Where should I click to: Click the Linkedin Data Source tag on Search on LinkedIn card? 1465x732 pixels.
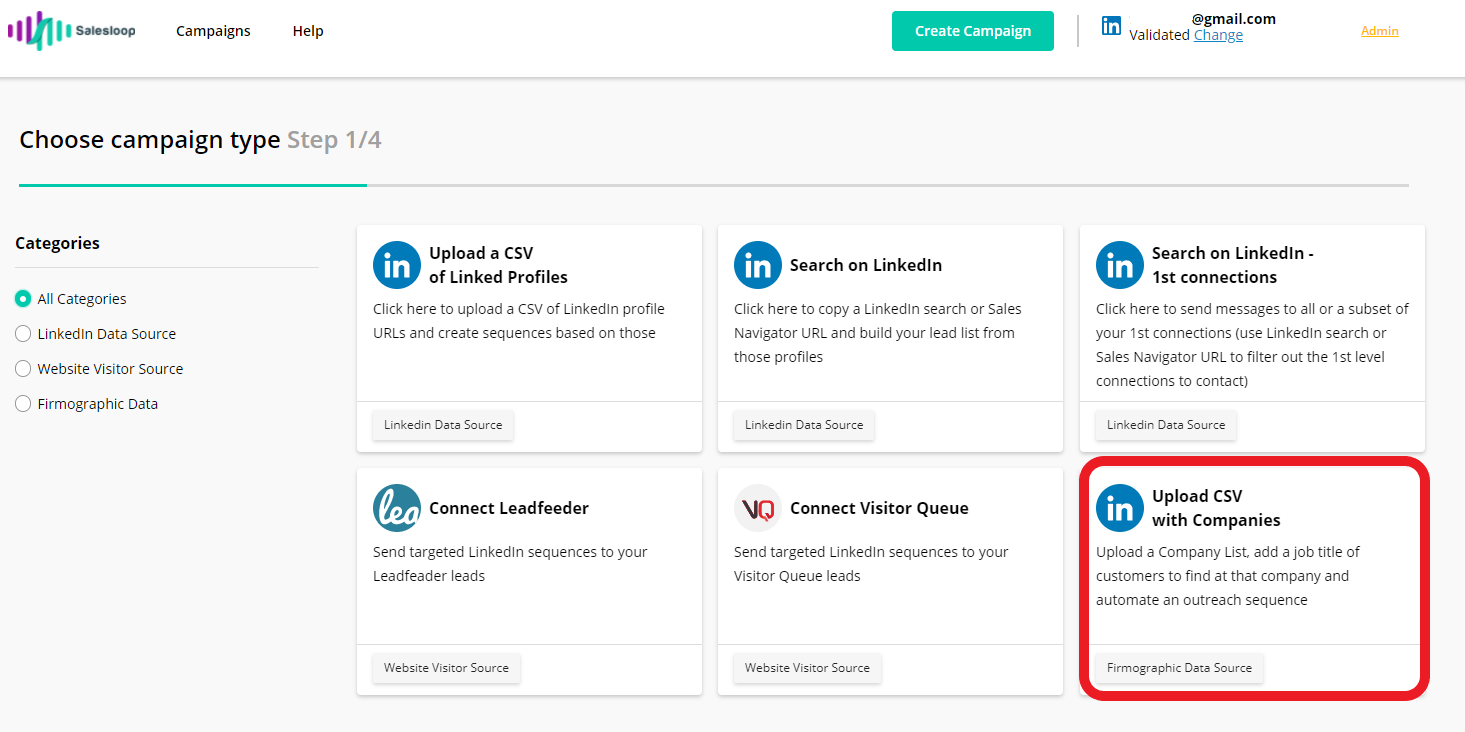(x=804, y=425)
